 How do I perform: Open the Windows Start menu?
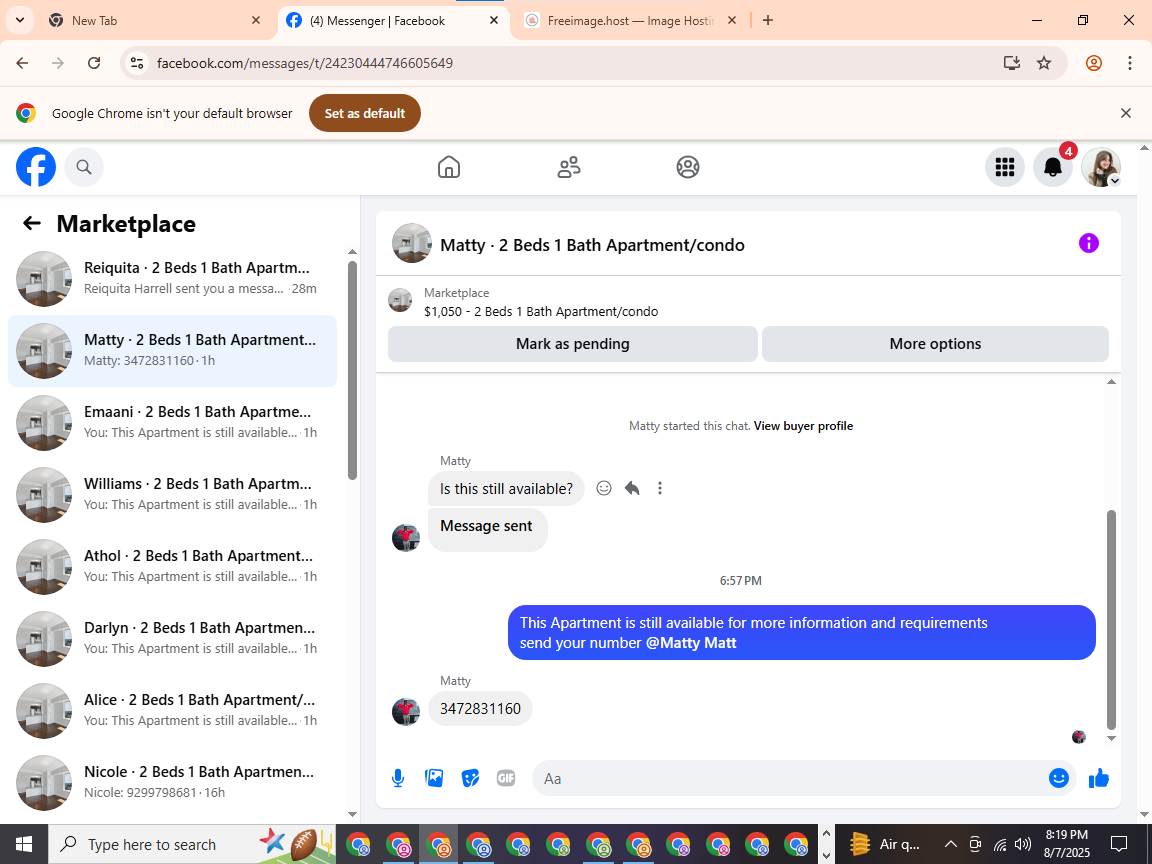coord(24,844)
